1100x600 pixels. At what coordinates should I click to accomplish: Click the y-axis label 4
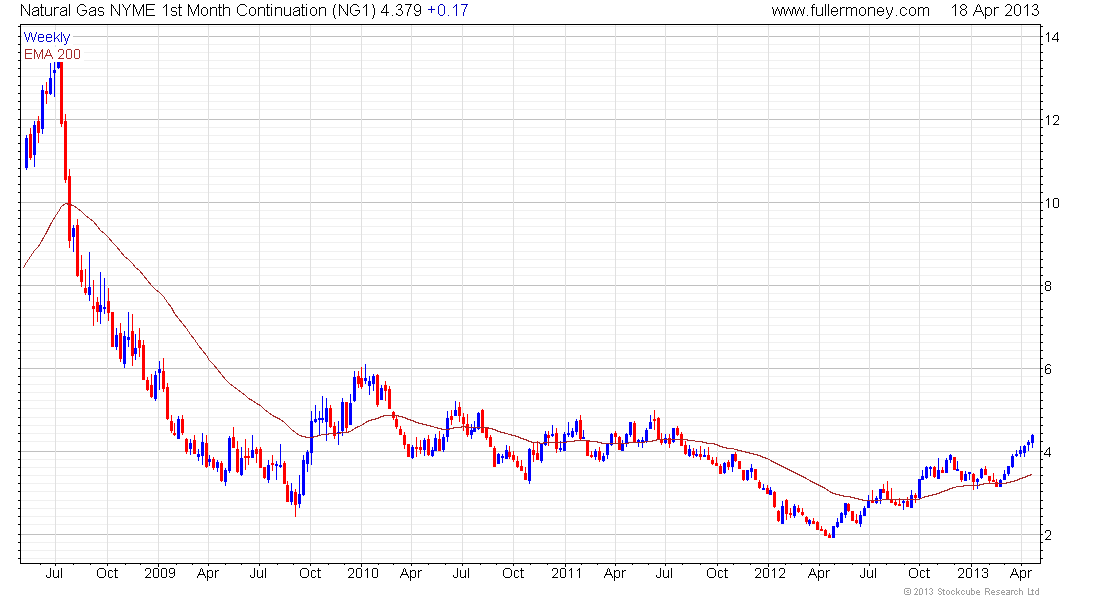point(1047,452)
